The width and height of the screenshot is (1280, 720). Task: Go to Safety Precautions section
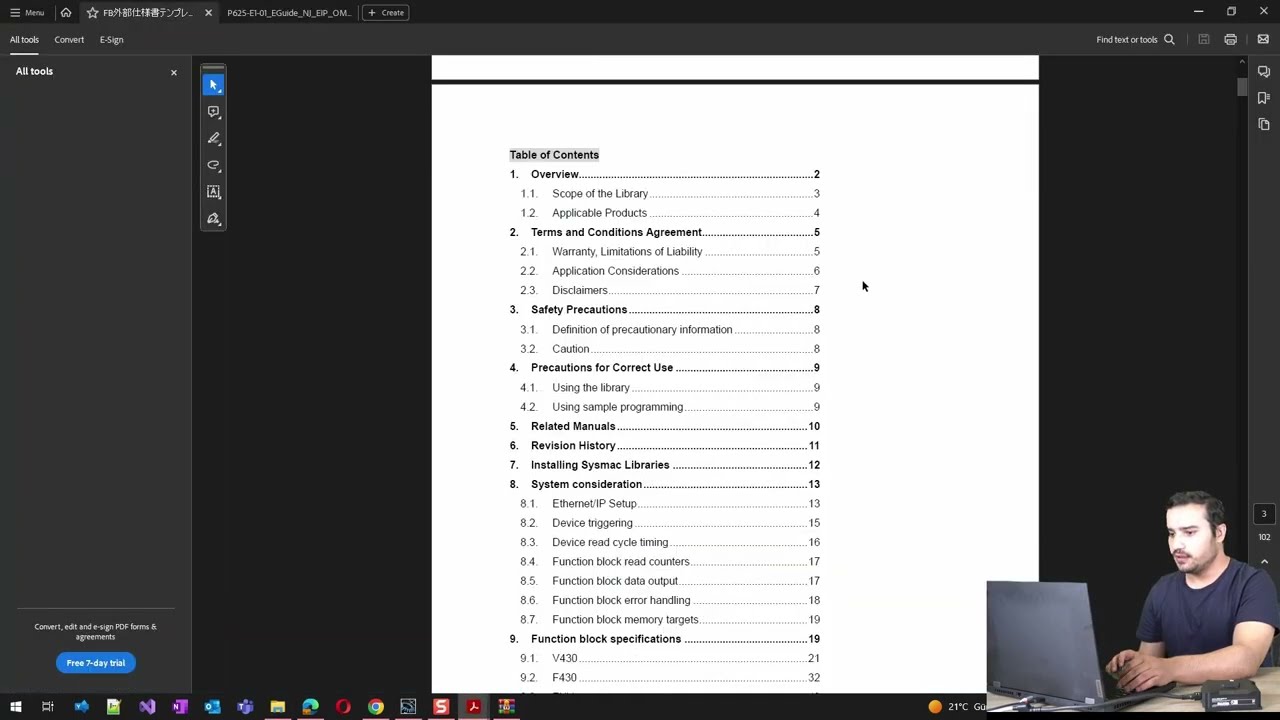click(x=664, y=310)
